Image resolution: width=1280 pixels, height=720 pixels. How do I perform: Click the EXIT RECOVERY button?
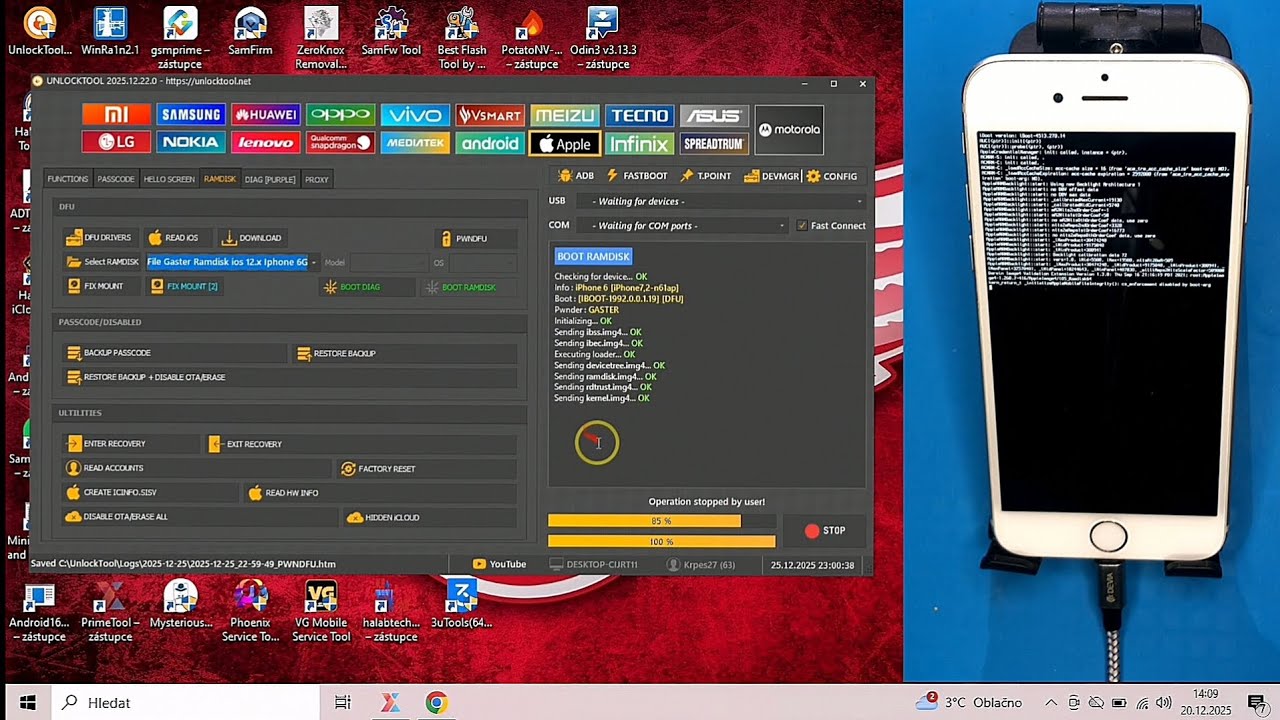point(361,444)
